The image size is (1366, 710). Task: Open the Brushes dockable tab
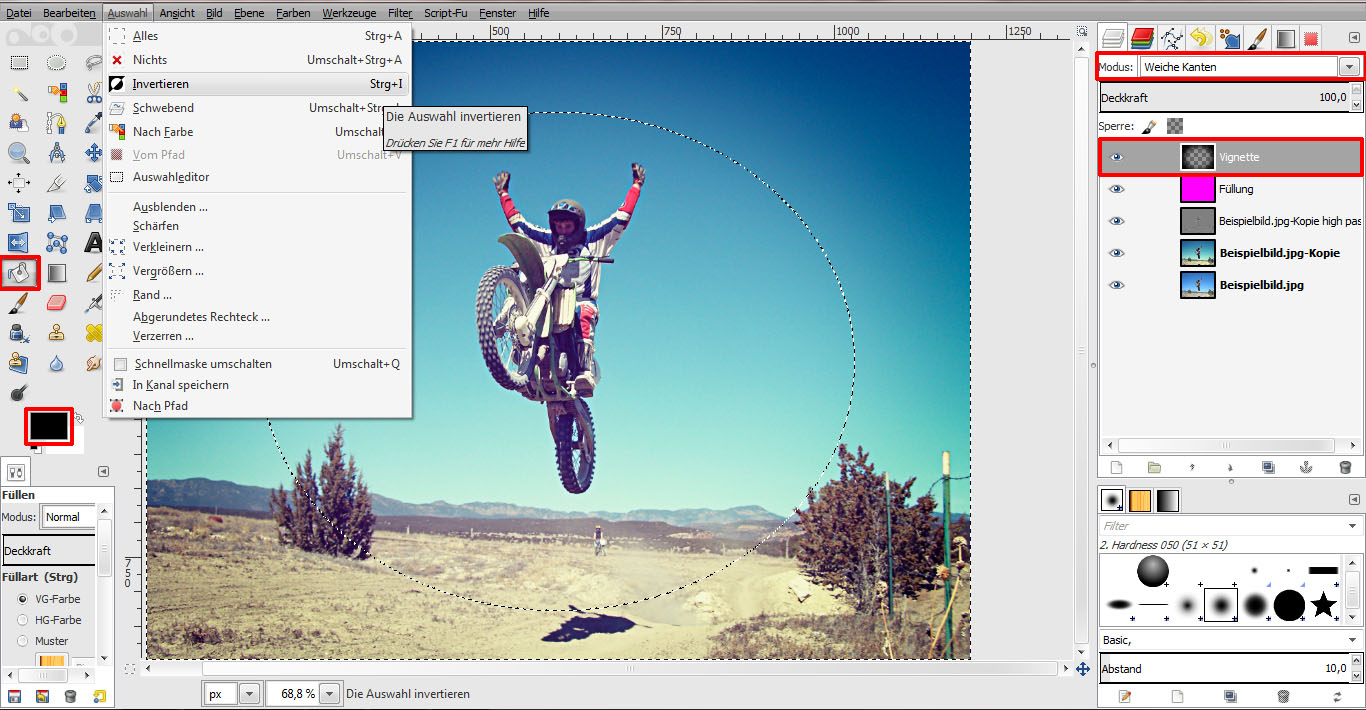coord(1256,38)
